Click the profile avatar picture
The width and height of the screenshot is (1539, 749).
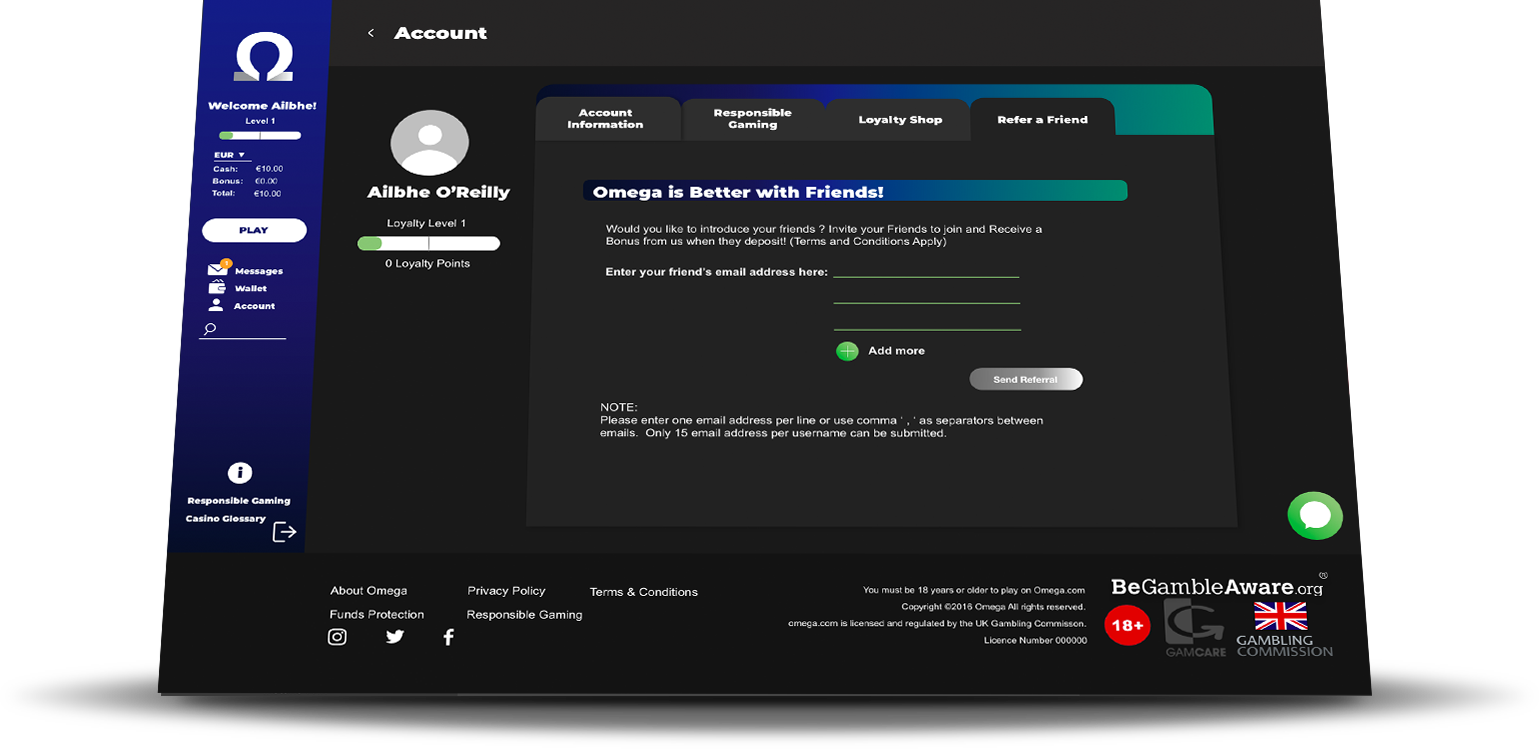click(x=430, y=143)
